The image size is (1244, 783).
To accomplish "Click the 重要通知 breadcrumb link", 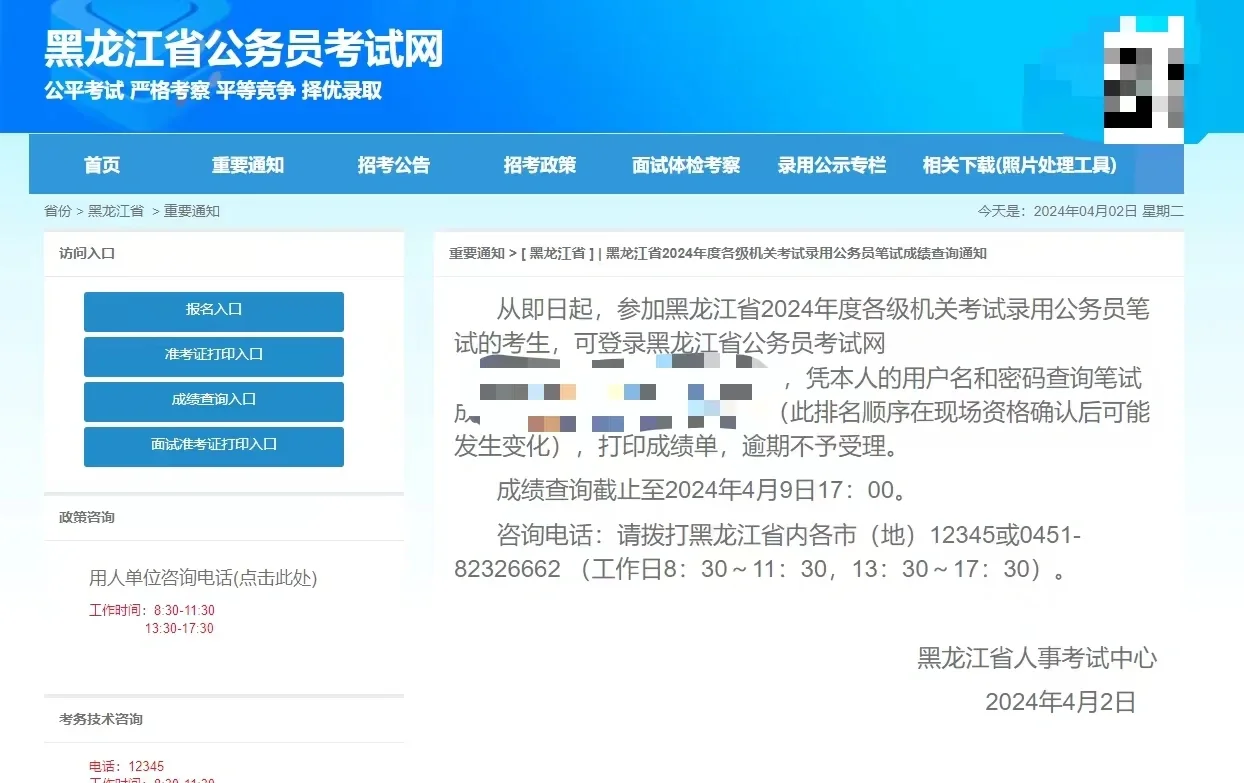I will [191, 211].
